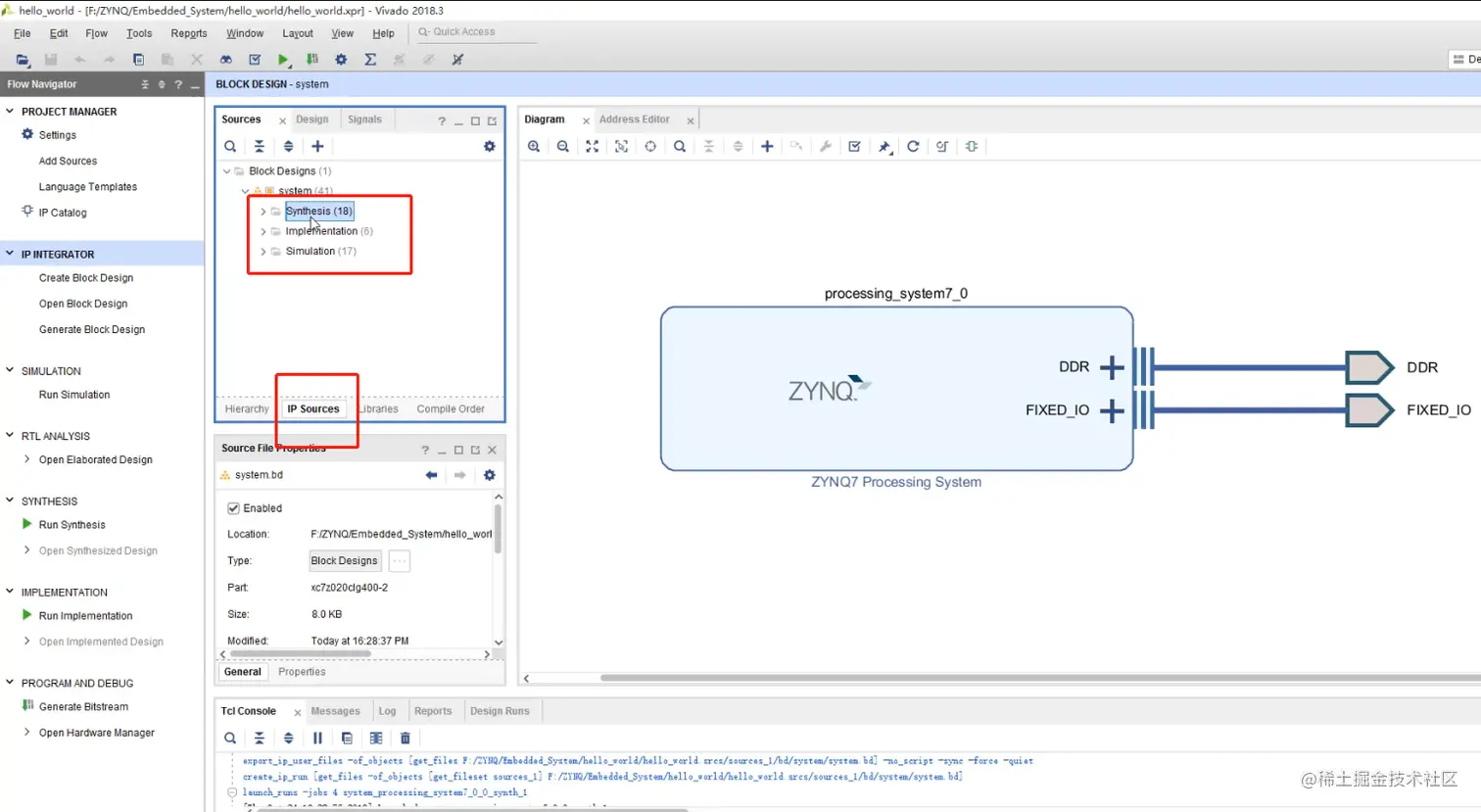The height and width of the screenshot is (812, 1481).
Task: Switch to the Messages tab
Action: 335,711
